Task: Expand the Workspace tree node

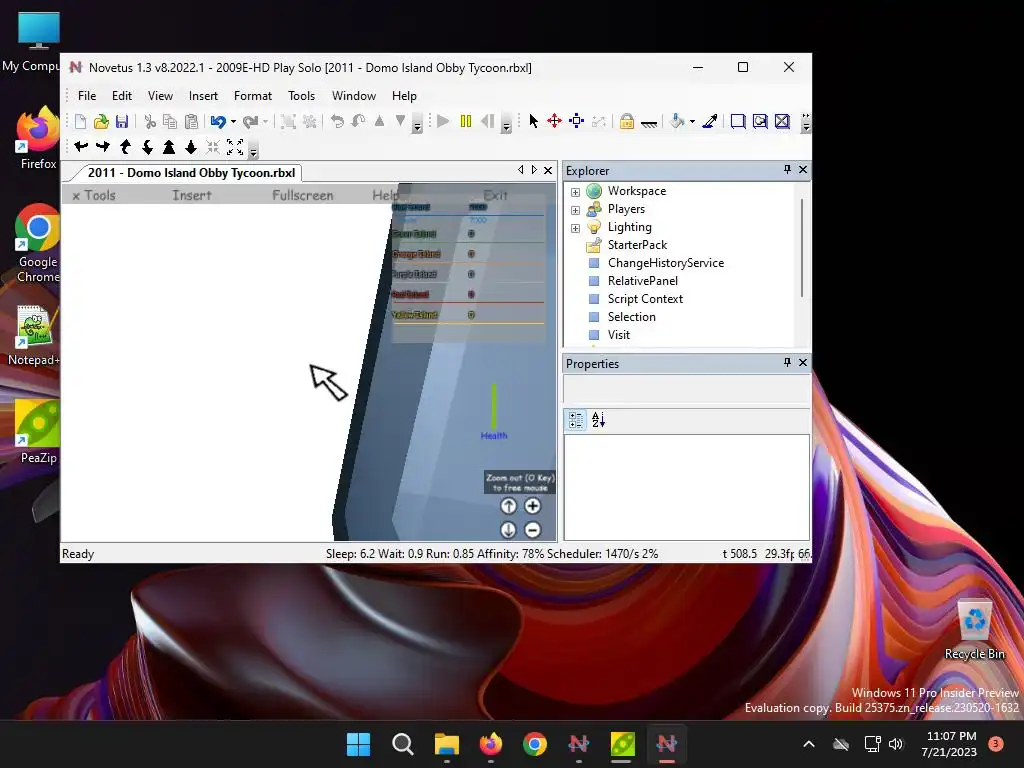Action: point(575,192)
